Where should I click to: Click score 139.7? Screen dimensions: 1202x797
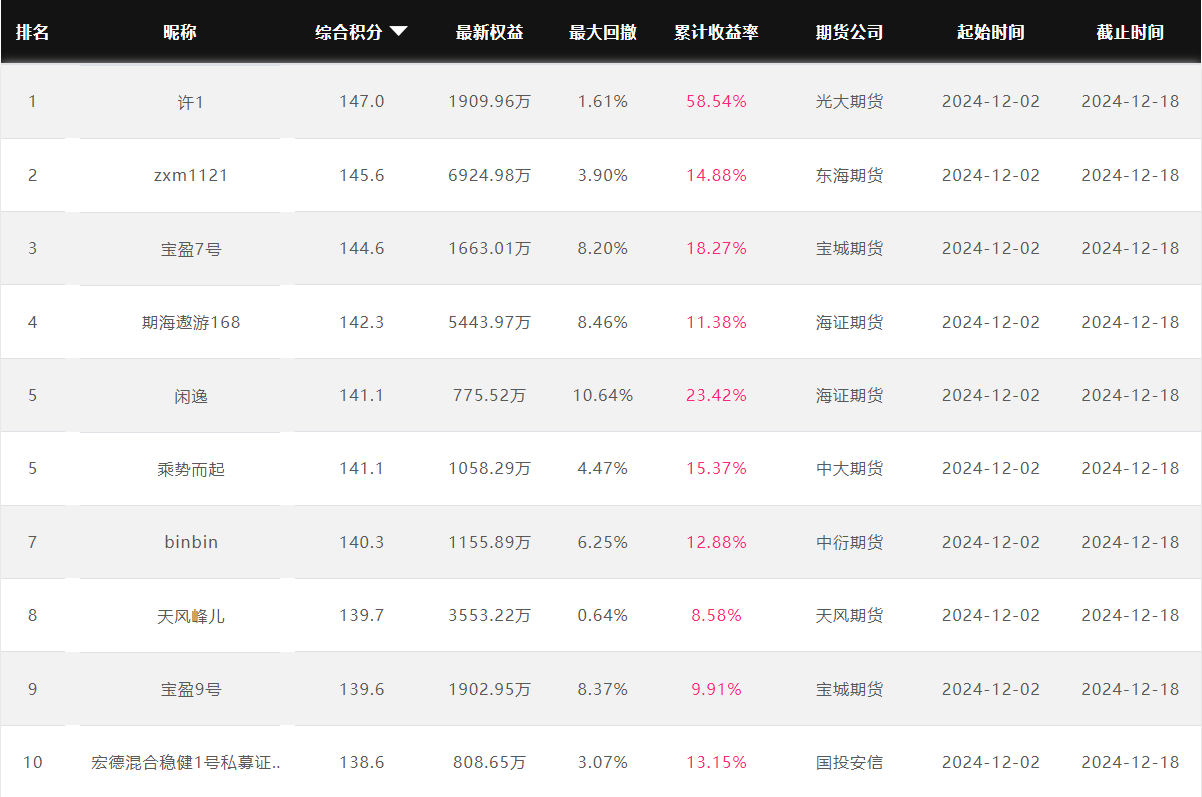(x=361, y=615)
